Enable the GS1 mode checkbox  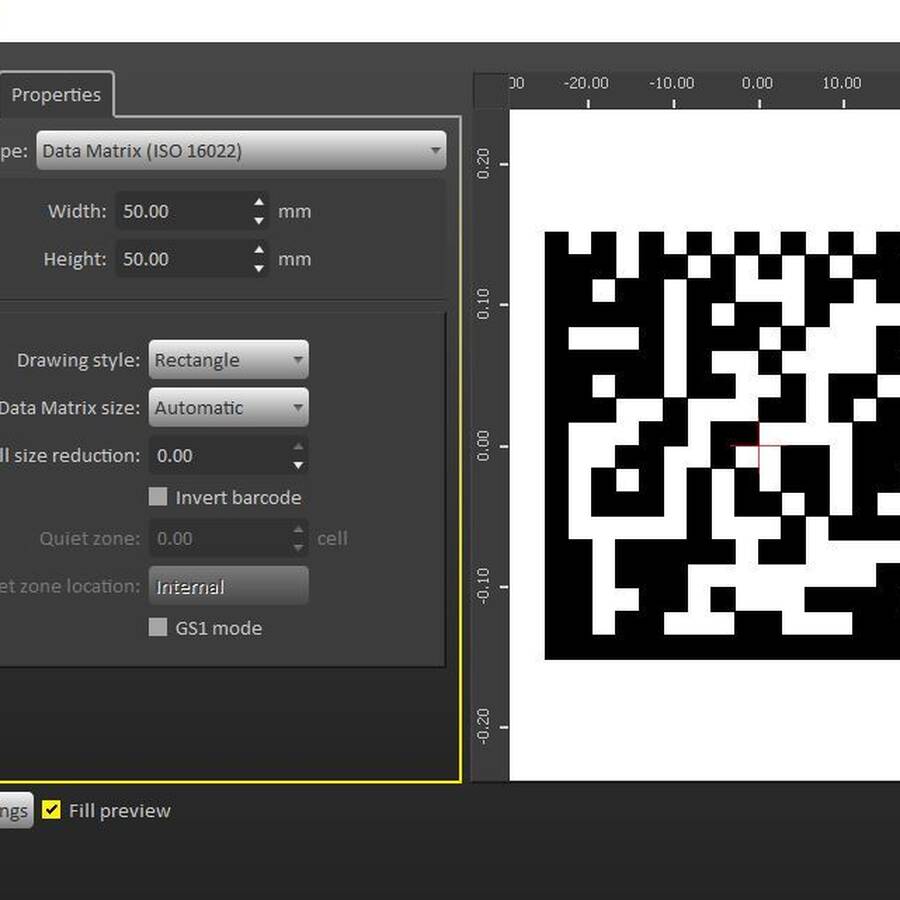[158, 627]
